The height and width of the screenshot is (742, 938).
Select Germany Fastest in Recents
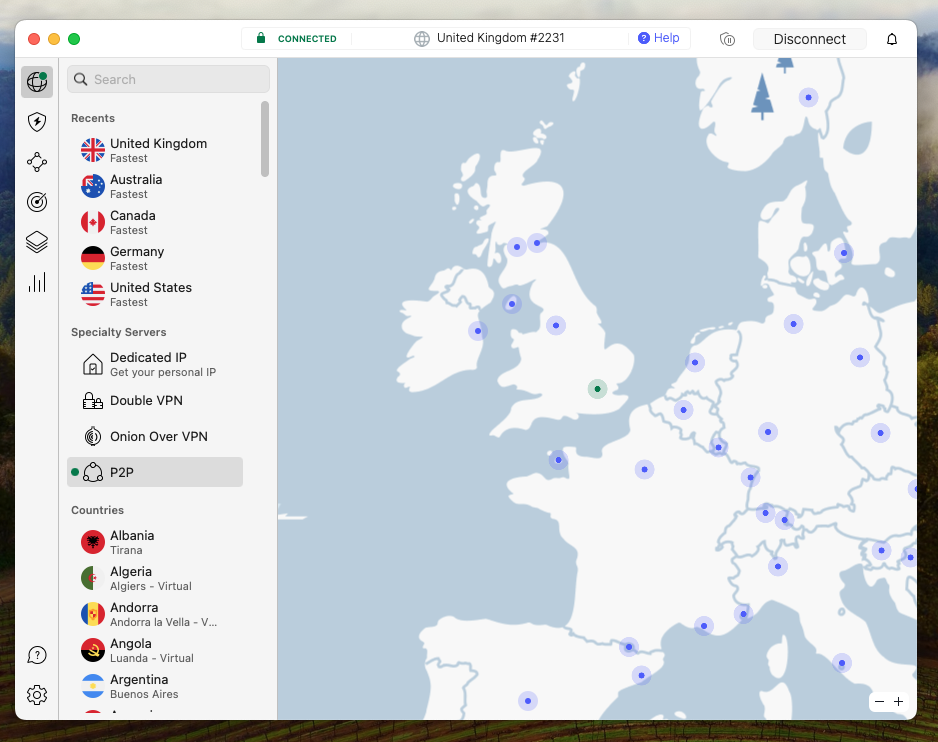pyautogui.click(x=155, y=258)
